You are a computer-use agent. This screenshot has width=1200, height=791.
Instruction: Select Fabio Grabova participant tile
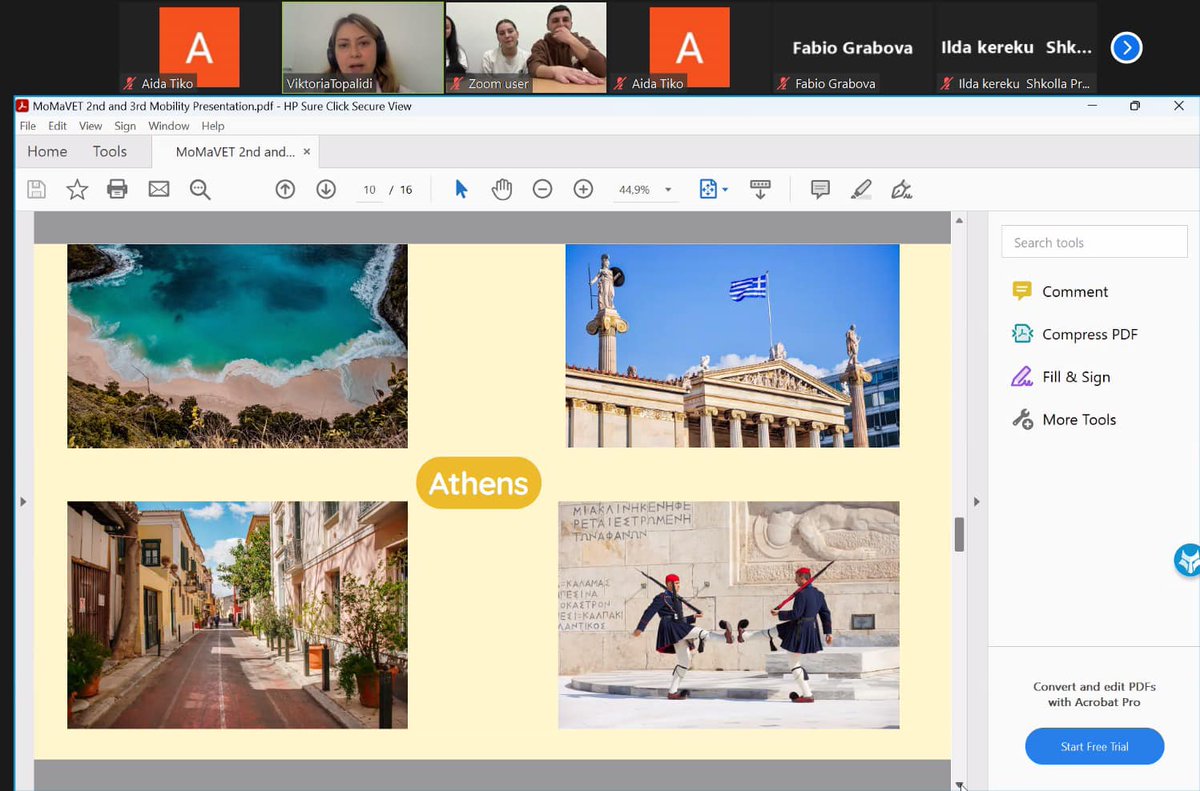tap(852, 47)
